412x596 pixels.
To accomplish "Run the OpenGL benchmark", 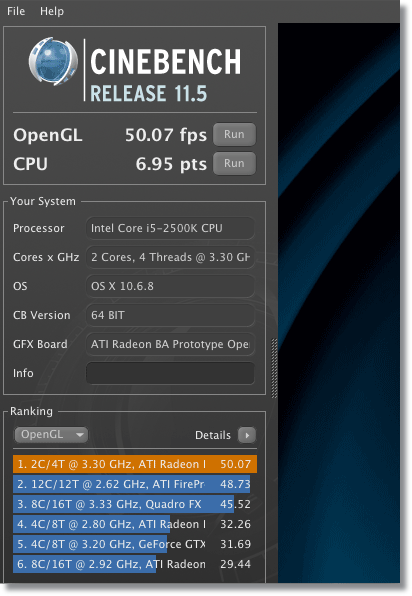I will click(234, 134).
